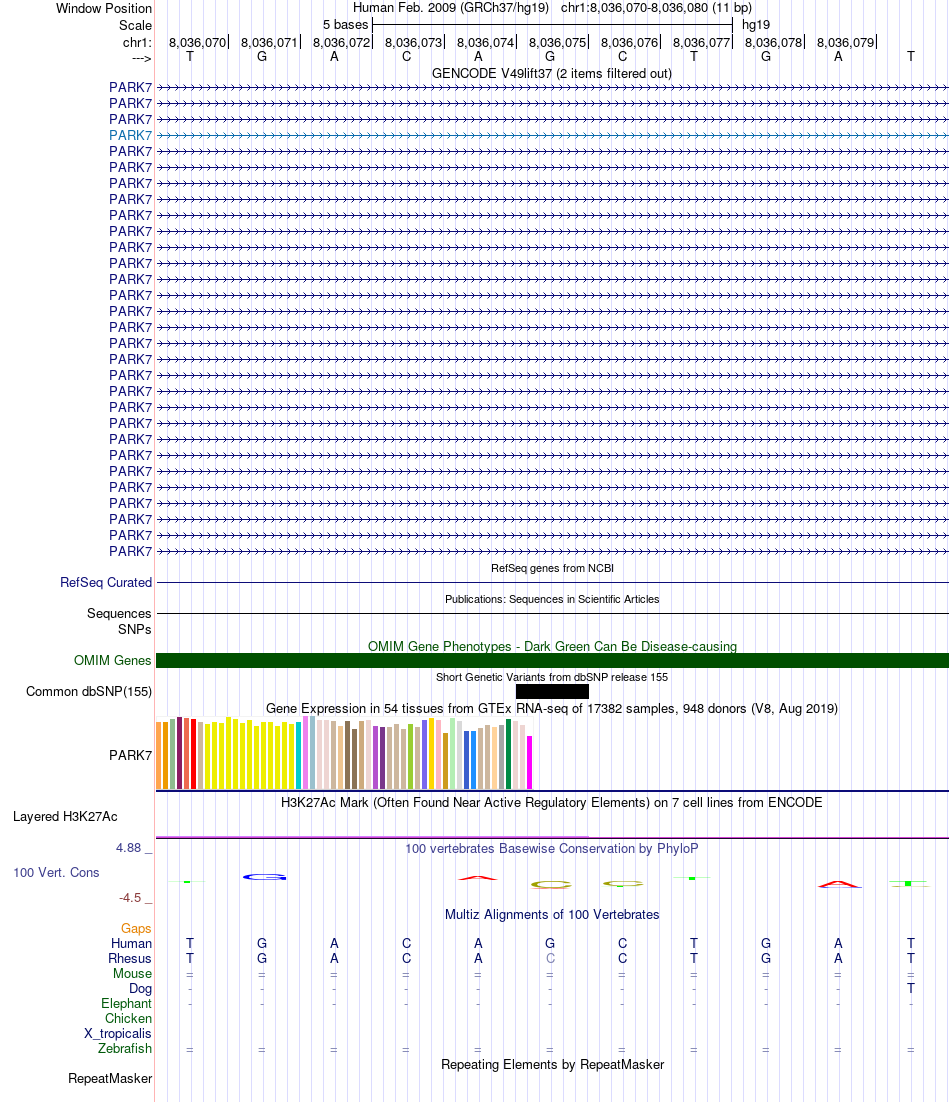Click the magenta GTEx expression bar
Screen dimensions: 950x1102
point(530,763)
